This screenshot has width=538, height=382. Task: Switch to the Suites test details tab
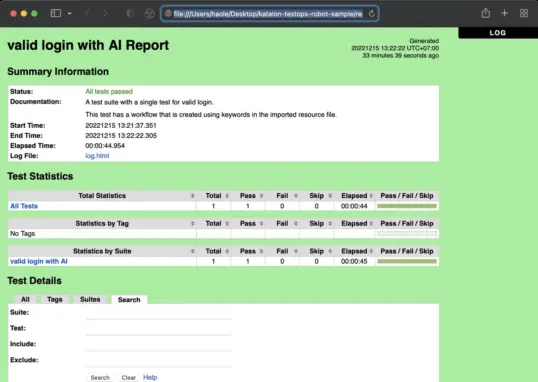pyautogui.click(x=90, y=299)
